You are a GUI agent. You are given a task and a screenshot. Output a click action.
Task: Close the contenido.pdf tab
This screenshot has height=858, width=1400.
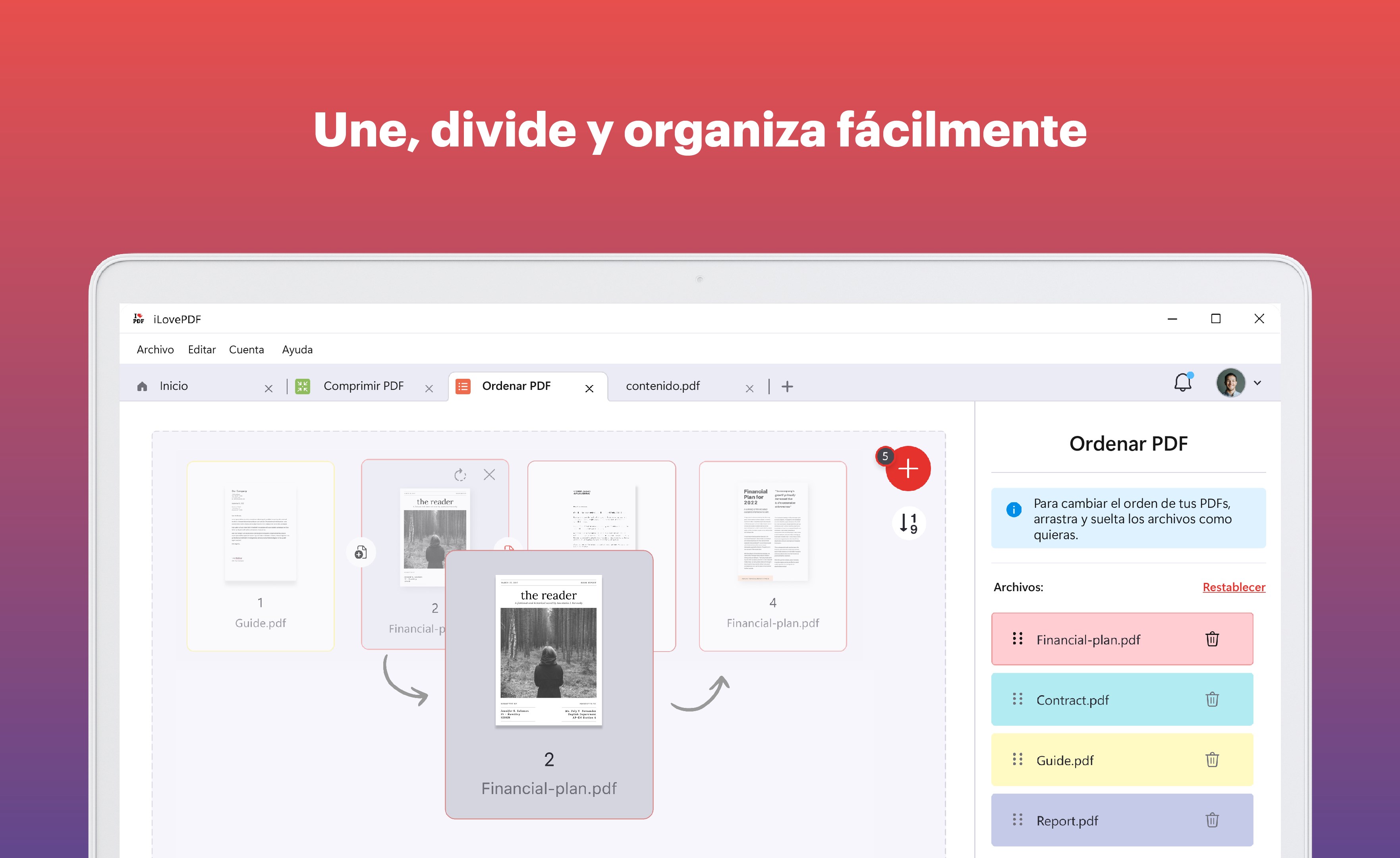(749, 388)
